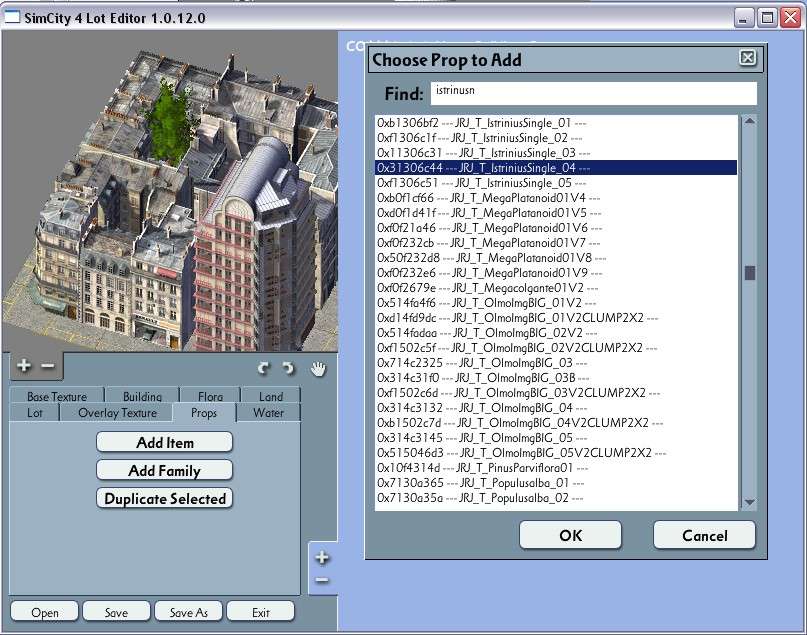The width and height of the screenshot is (807, 635).
Task: Open the Overlay Texture tab
Action: pyautogui.click(x=117, y=413)
